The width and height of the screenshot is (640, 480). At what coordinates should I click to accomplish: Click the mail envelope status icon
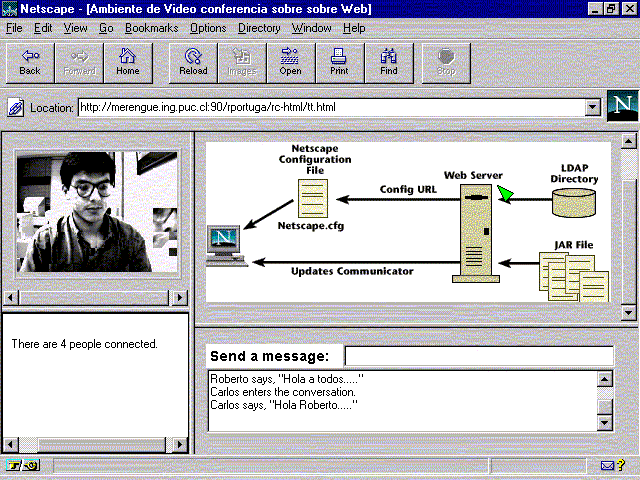607,465
